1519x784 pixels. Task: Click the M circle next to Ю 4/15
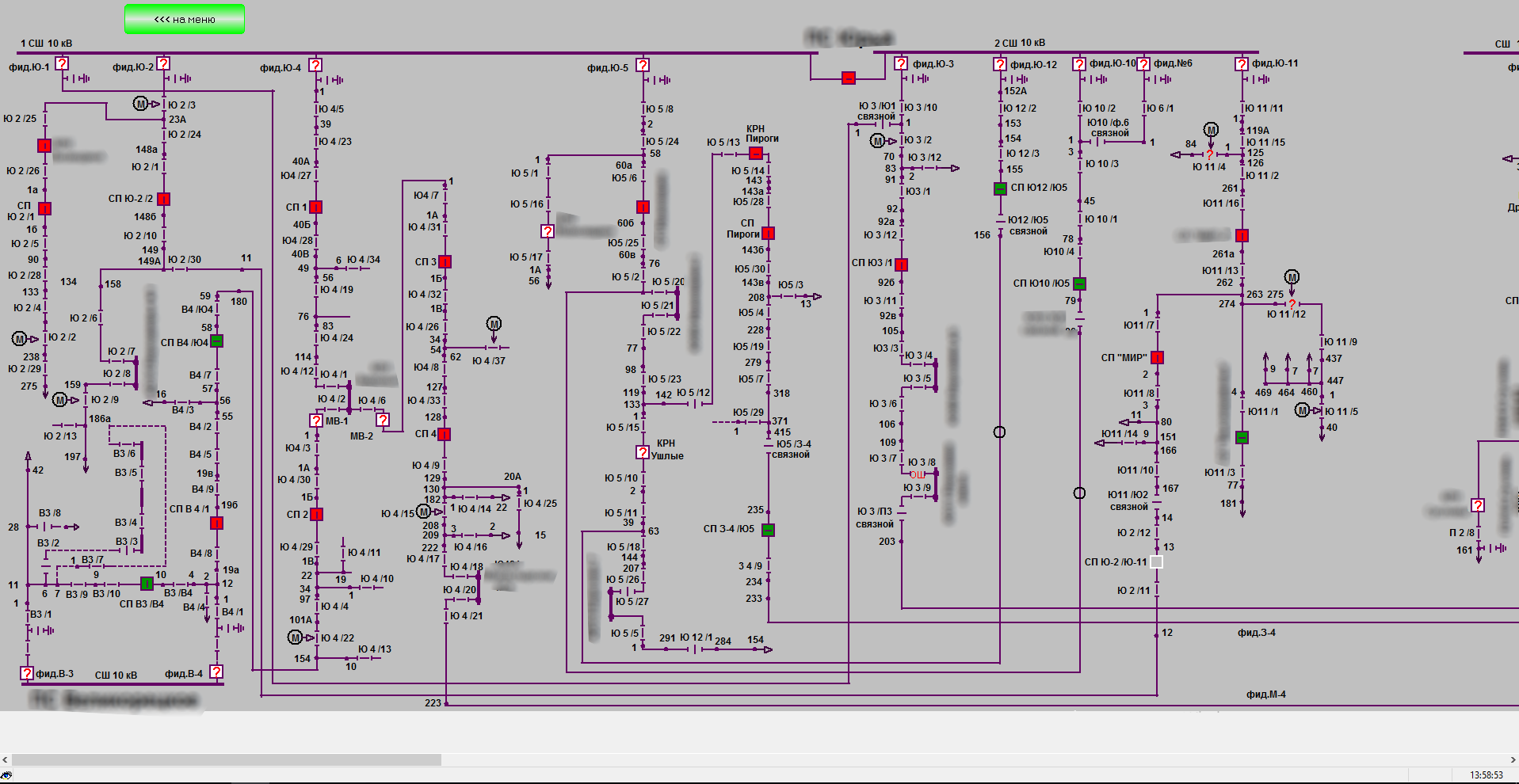pyautogui.click(x=425, y=512)
